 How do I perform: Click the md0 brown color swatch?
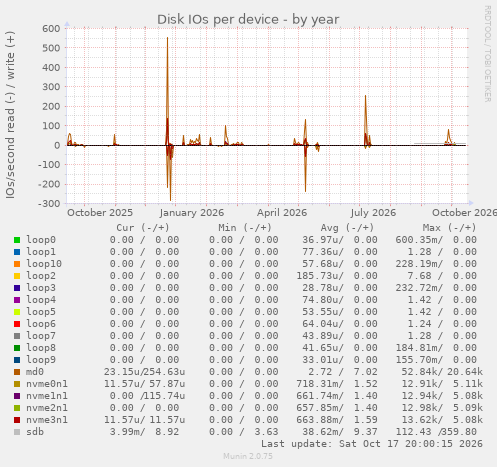click(x=17, y=372)
